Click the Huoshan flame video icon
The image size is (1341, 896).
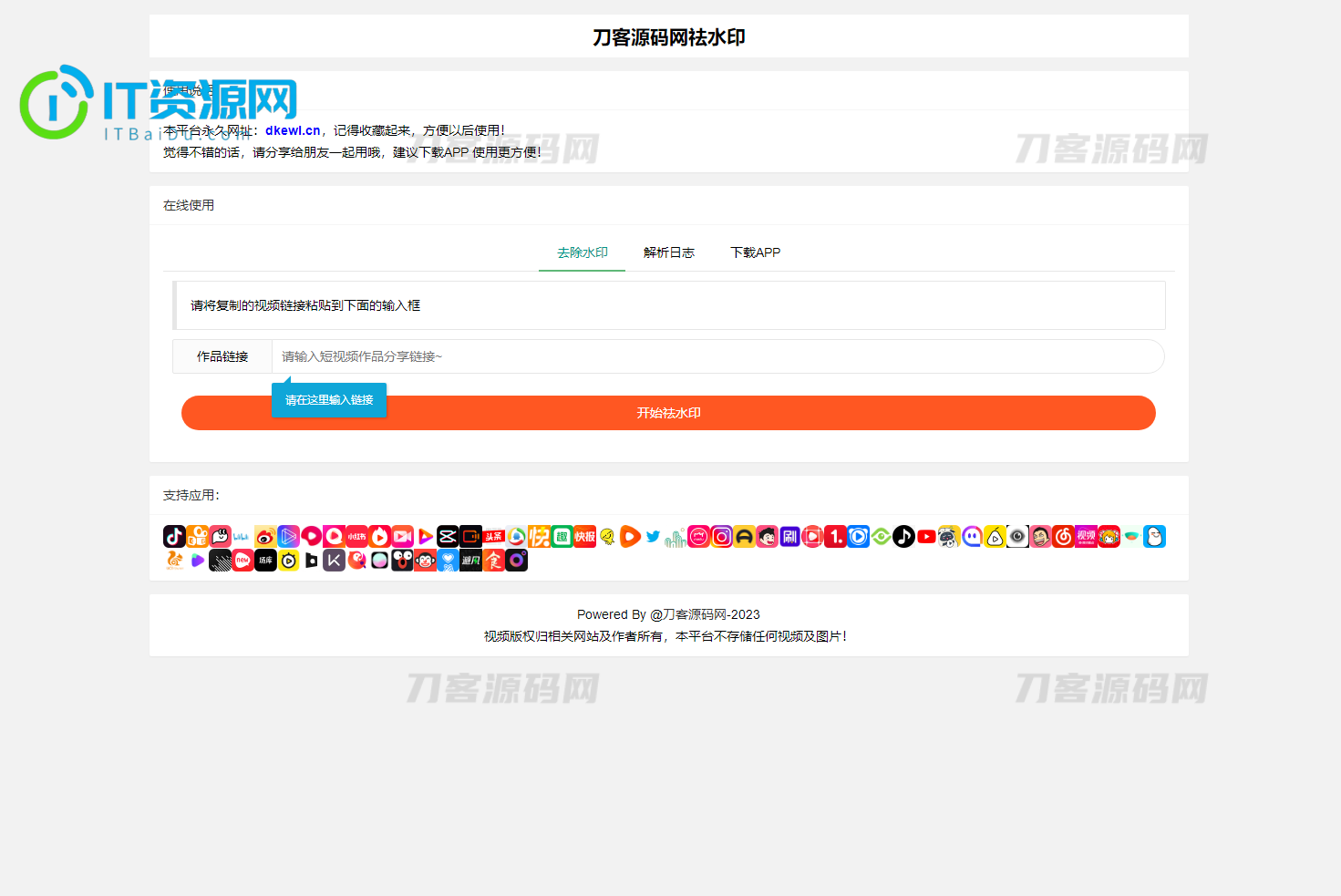point(379,536)
